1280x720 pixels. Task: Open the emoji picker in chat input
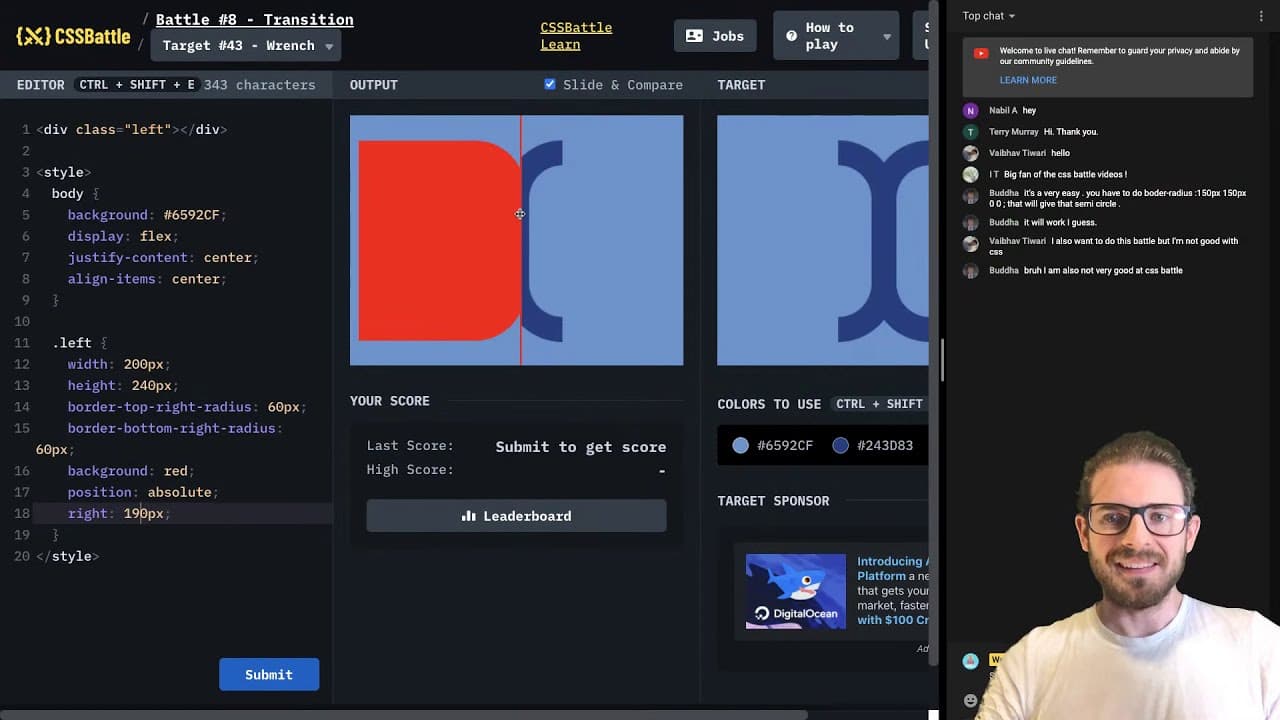pos(970,700)
